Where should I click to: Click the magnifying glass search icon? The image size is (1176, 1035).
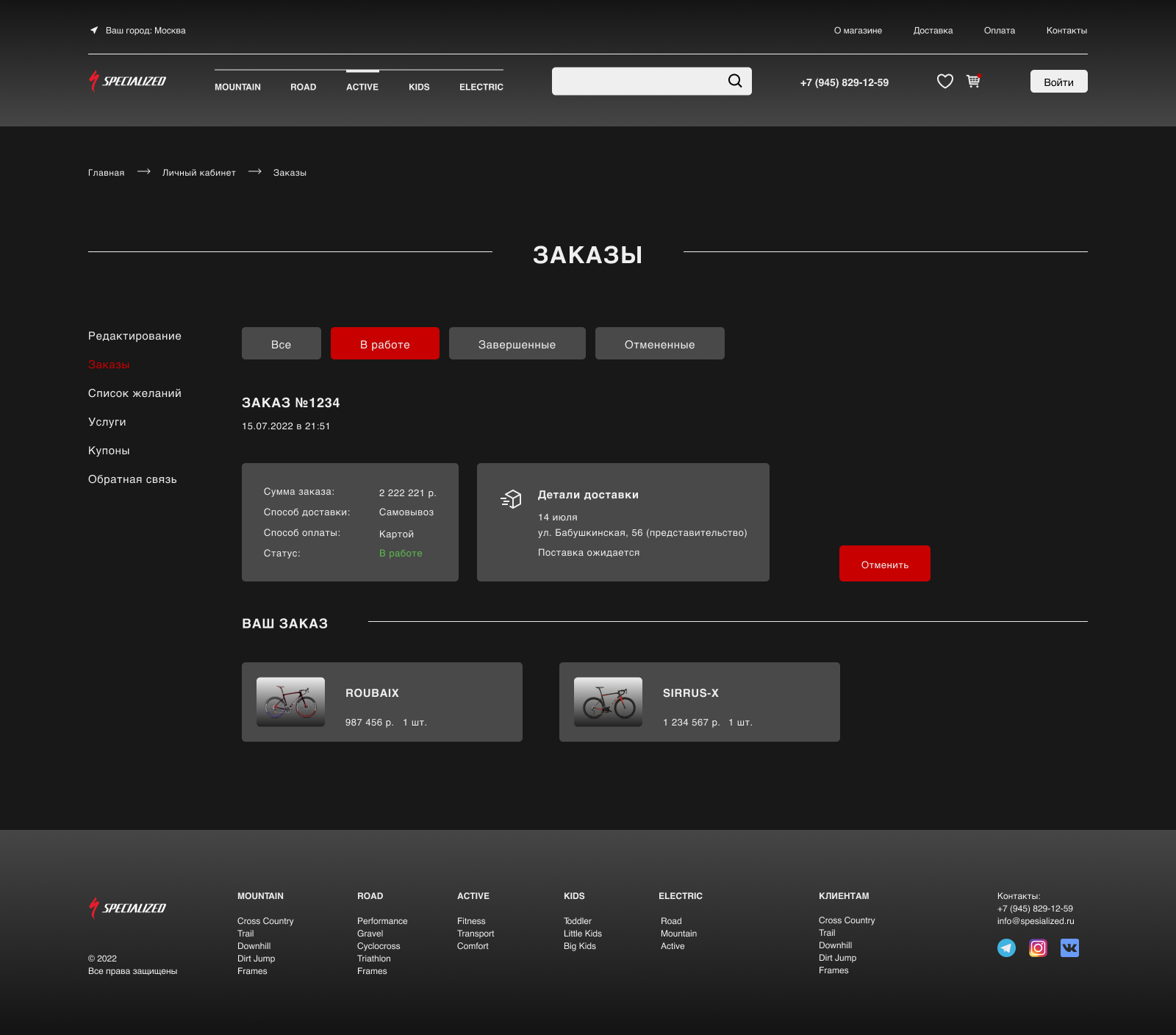point(735,81)
